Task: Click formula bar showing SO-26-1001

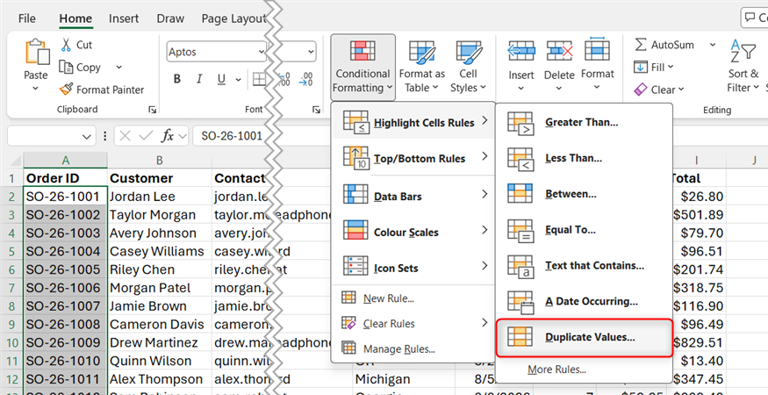Action: [232, 136]
